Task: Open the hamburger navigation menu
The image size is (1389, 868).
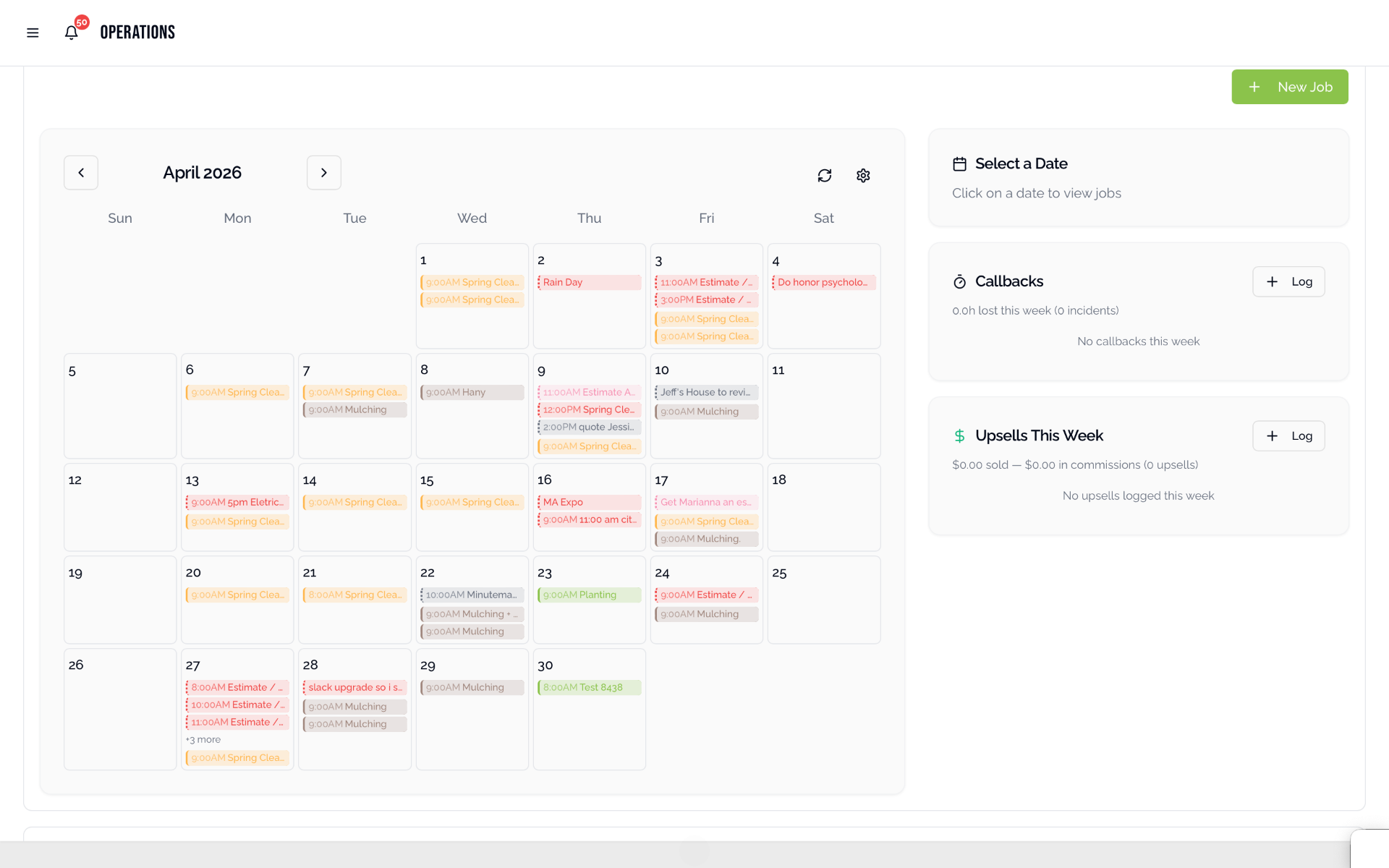Action: (x=33, y=33)
